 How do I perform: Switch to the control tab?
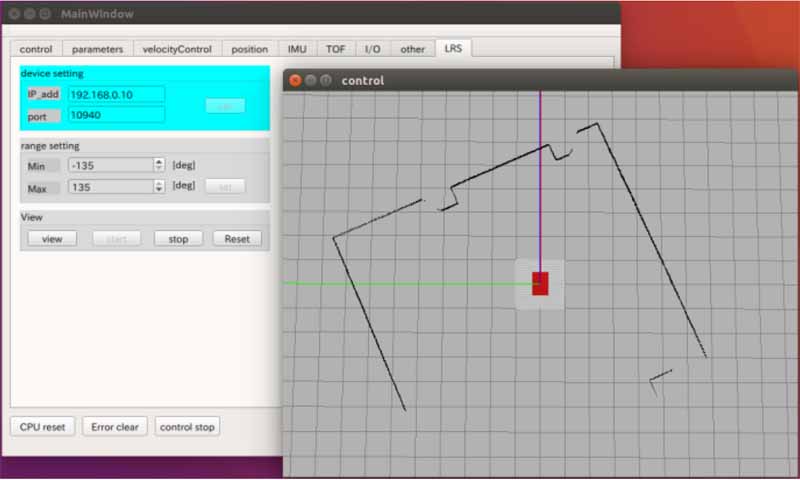(x=36, y=49)
